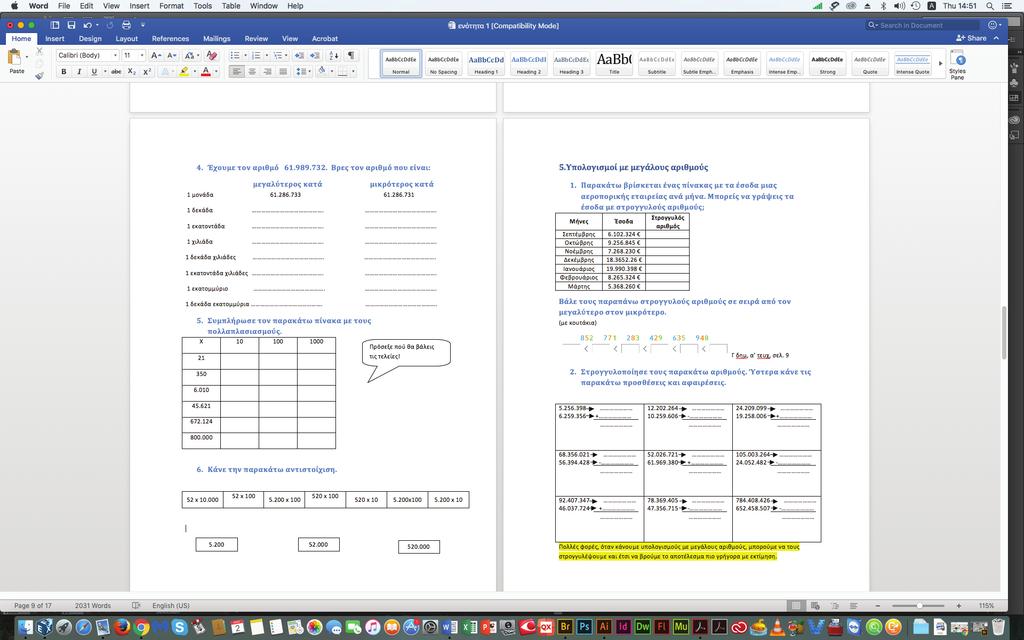
Task: Increase font size with larger A
Action: point(155,56)
